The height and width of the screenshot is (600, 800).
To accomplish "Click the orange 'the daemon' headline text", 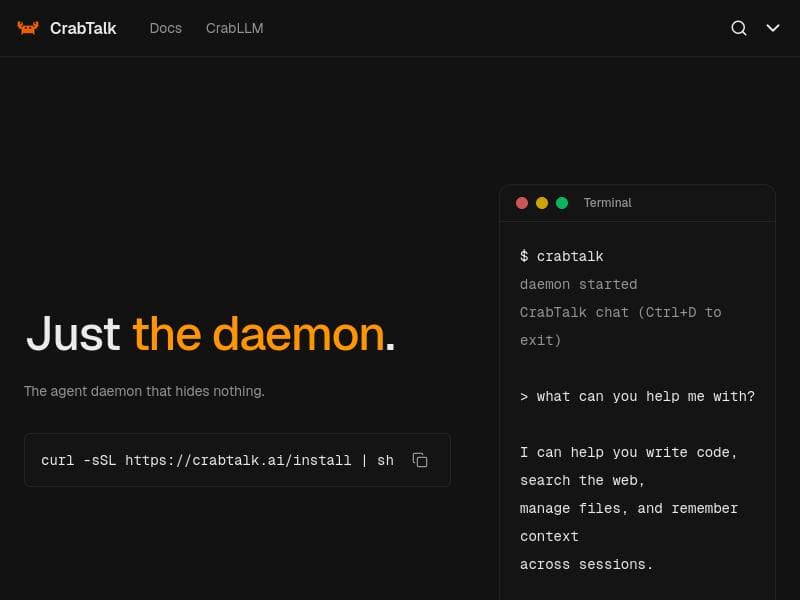I will point(258,333).
